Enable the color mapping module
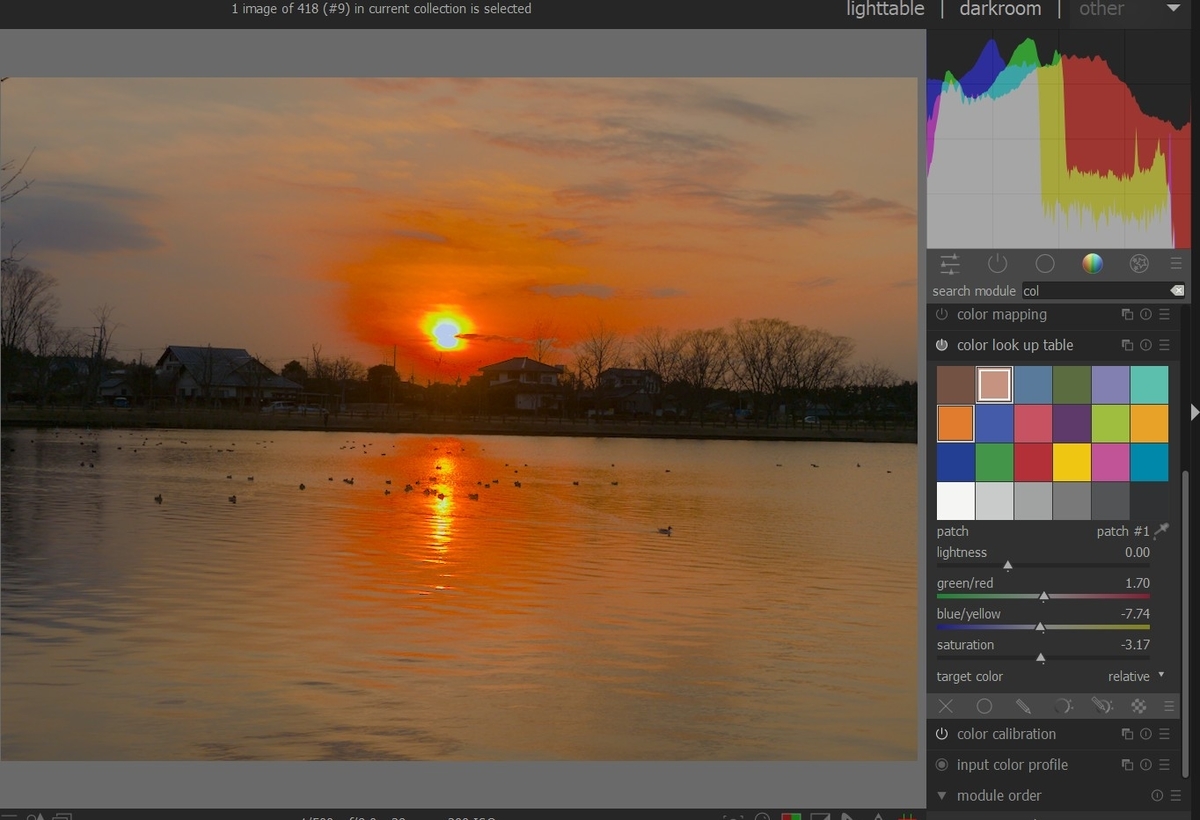Viewport: 1200px width, 820px height. click(942, 314)
